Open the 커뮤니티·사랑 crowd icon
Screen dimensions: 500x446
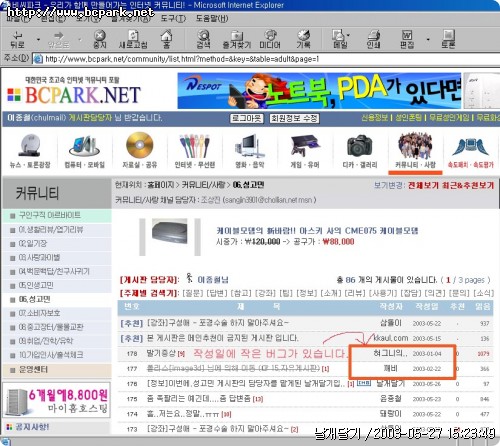(x=415, y=145)
